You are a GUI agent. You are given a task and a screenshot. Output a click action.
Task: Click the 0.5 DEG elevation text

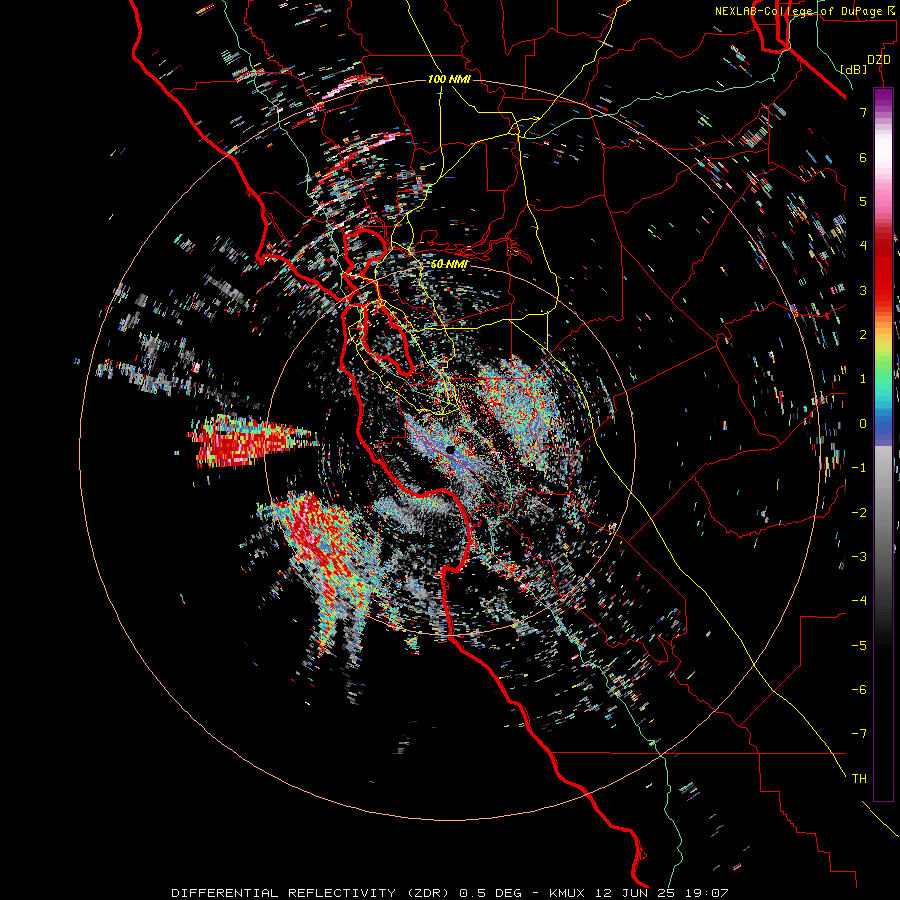(x=490, y=893)
